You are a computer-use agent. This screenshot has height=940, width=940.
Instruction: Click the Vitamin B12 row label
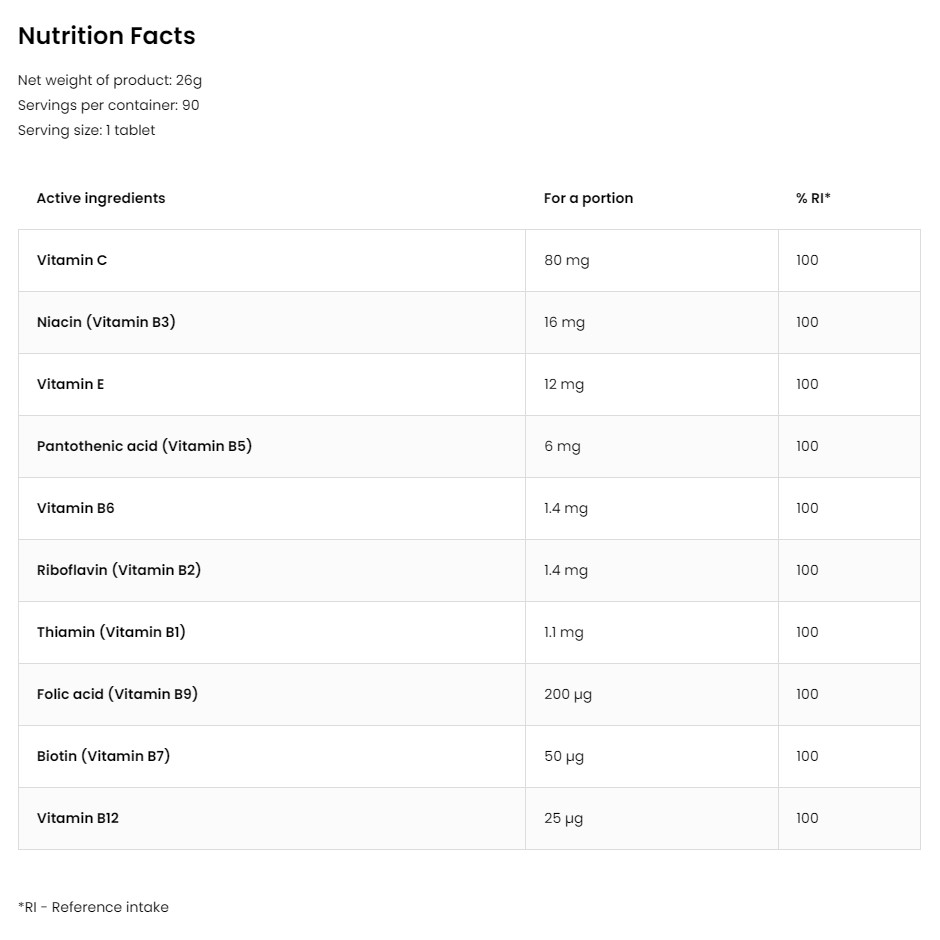click(78, 818)
